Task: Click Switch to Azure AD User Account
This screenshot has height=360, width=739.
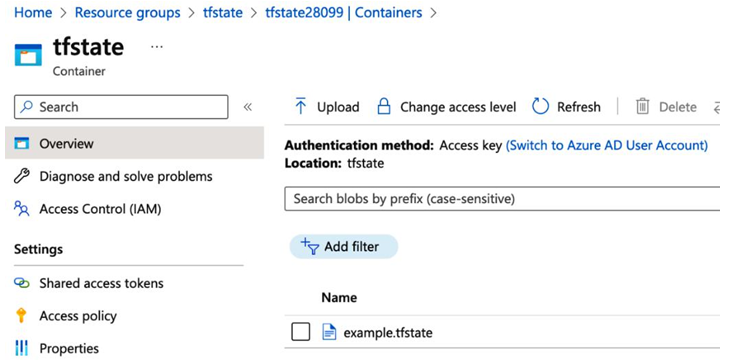Action: click(607, 145)
